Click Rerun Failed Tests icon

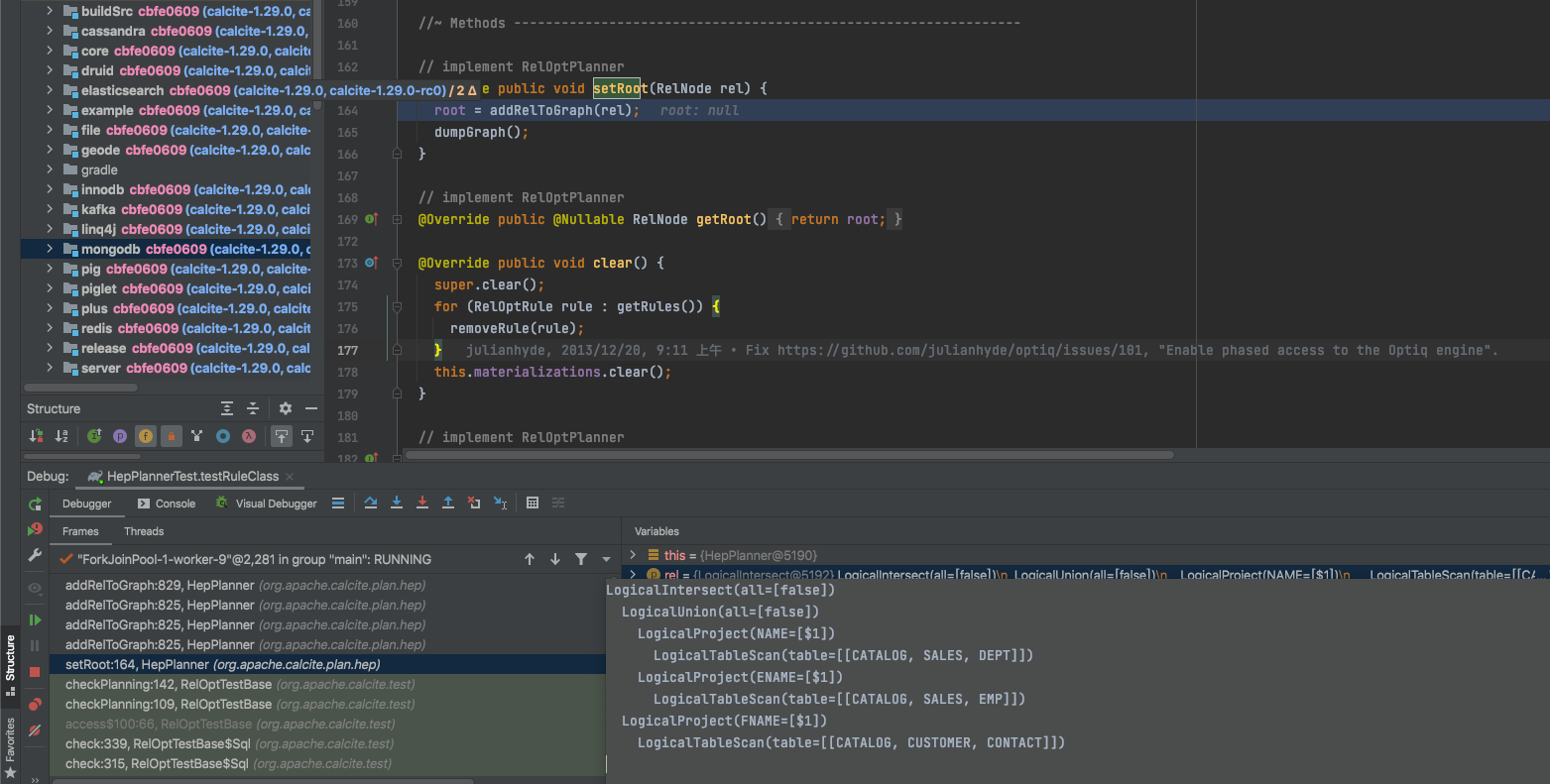coord(35,530)
